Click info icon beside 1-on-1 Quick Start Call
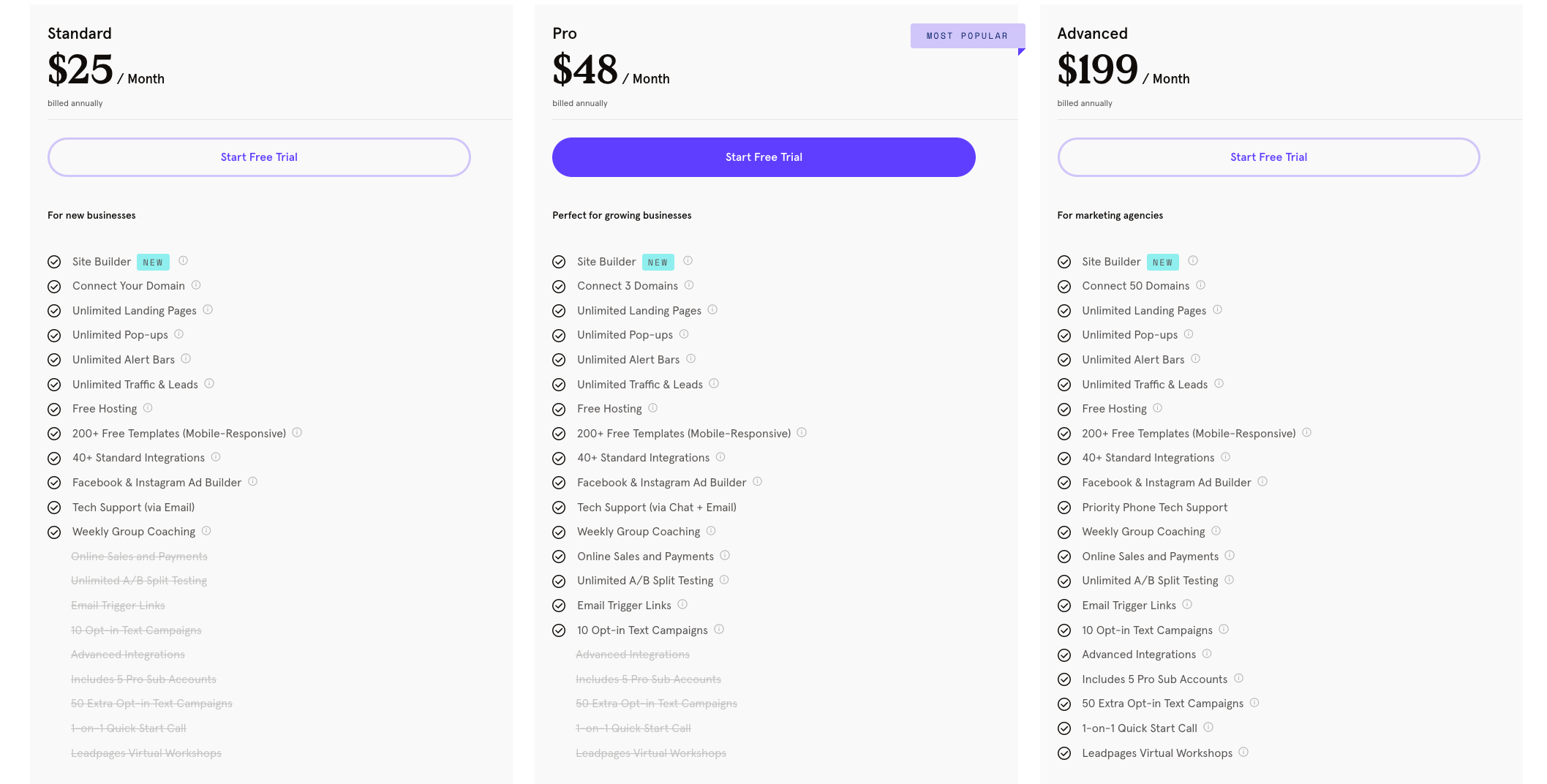This screenshot has width=1547, height=784. 1208,727
